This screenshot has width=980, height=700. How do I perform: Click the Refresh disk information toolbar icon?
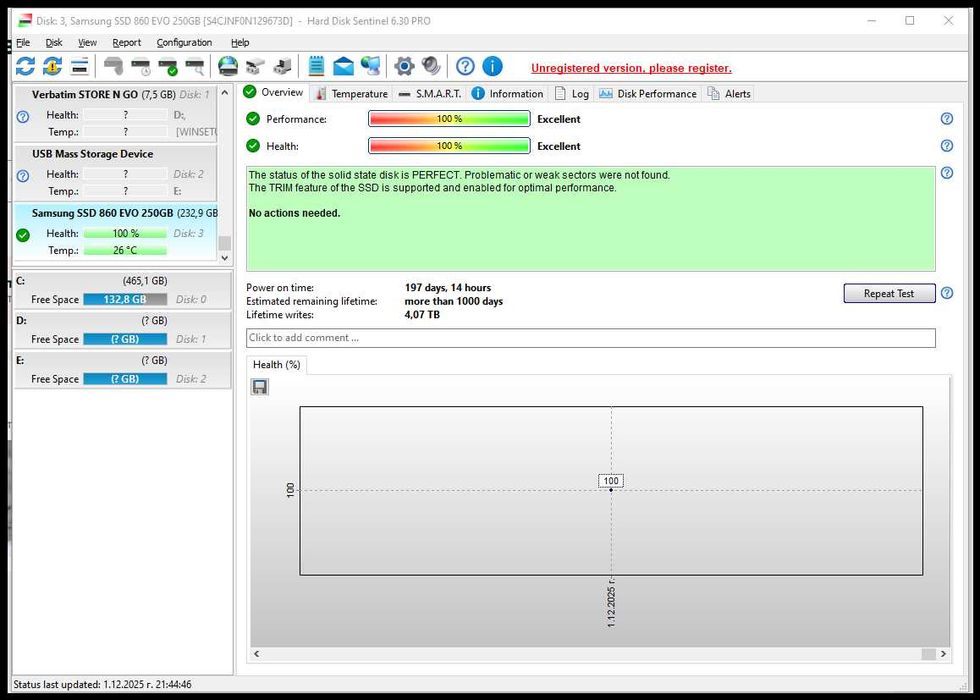point(26,66)
